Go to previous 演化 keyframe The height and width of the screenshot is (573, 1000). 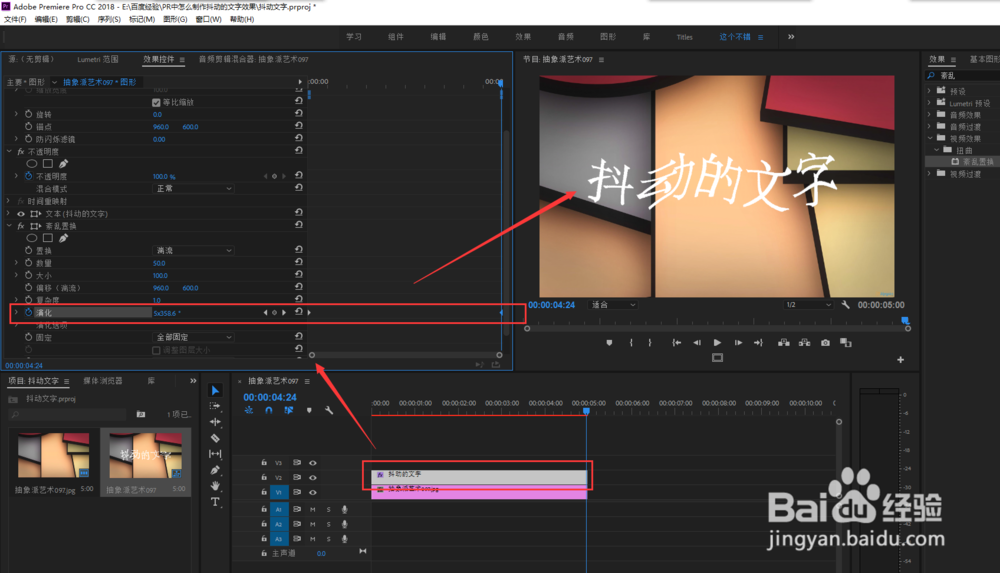pos(265,313)
